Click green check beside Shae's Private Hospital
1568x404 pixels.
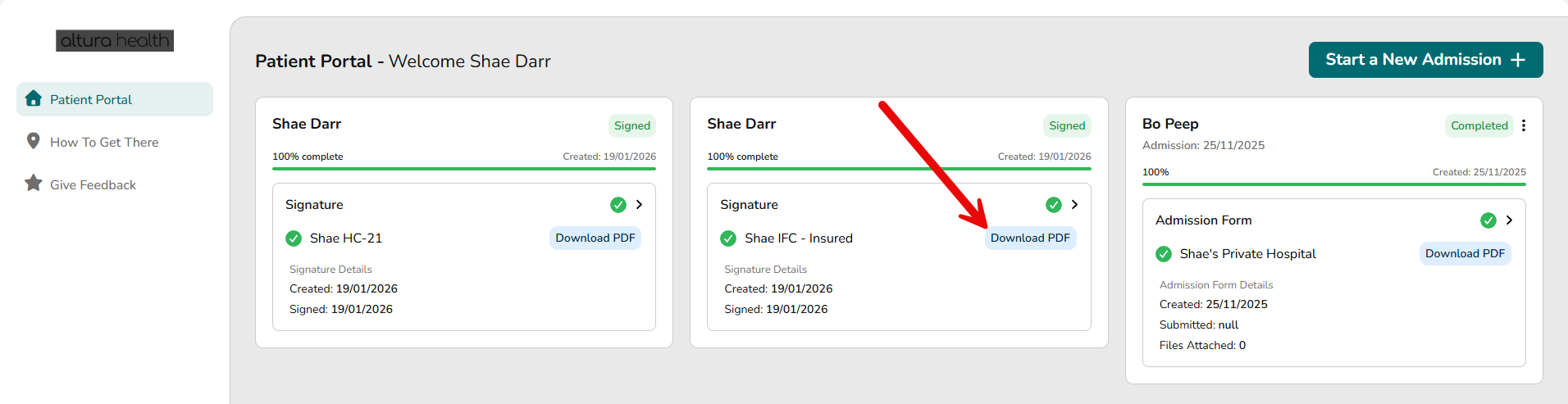tap(1164, 254)
